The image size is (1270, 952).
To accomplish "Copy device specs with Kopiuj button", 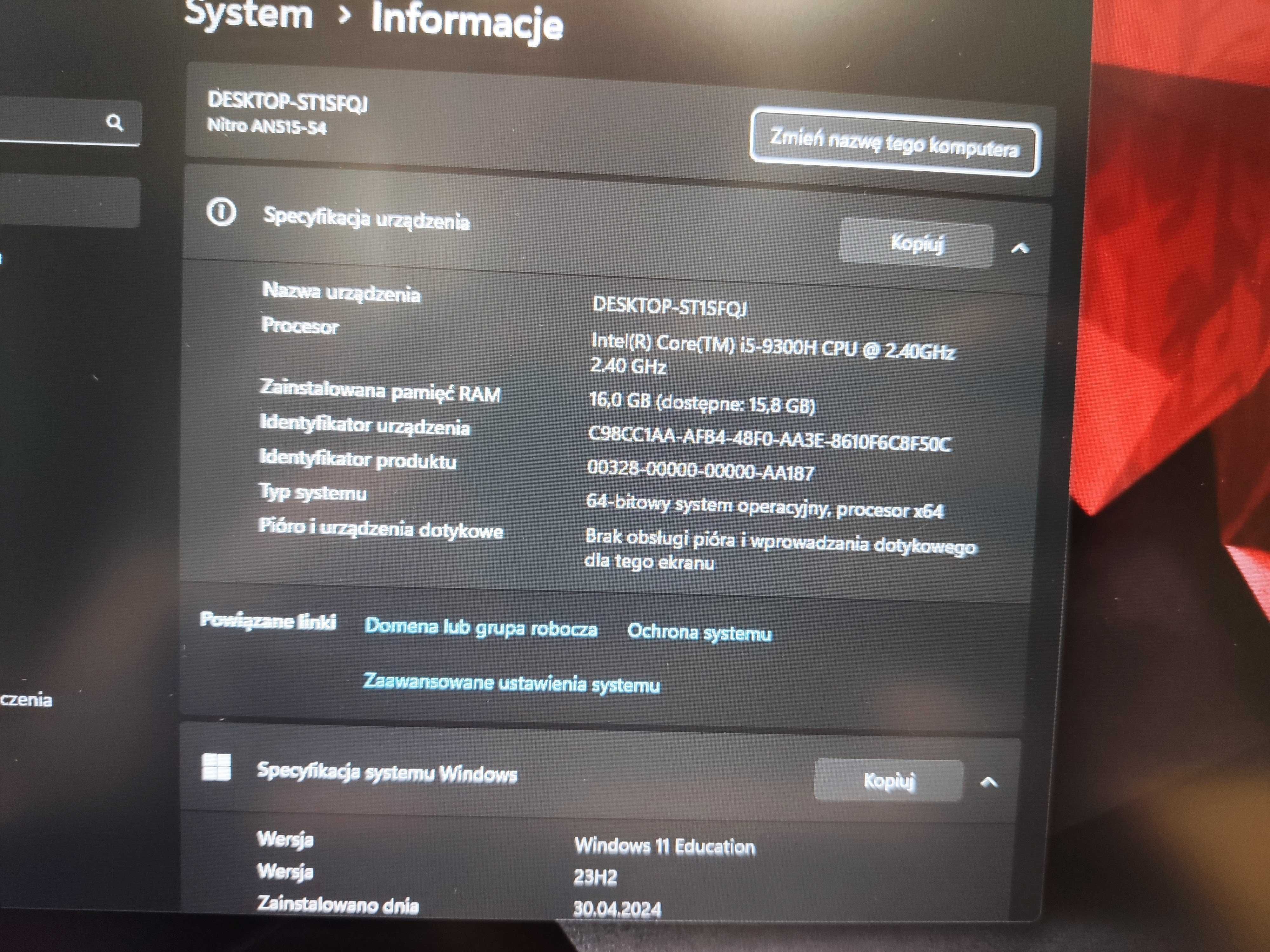I will click(916, 243).
